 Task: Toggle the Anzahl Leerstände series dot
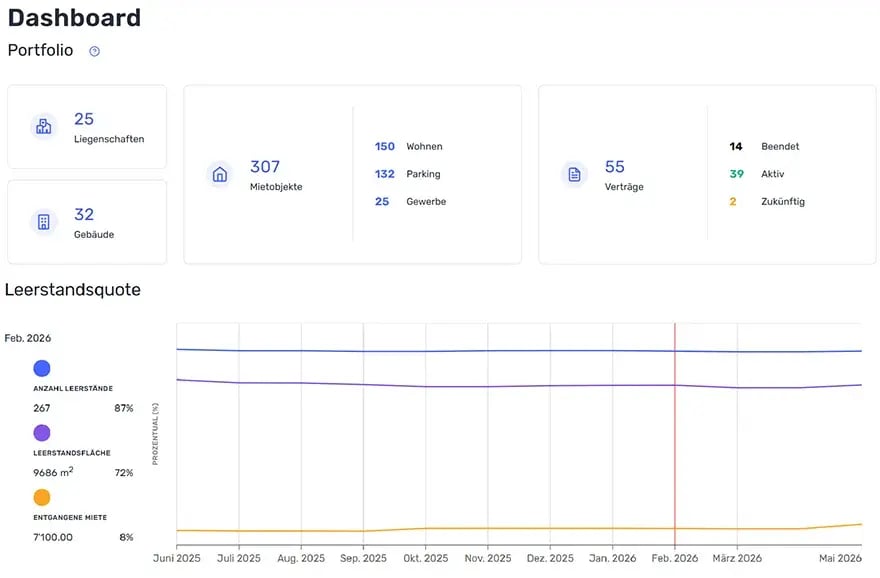point(41,368)
